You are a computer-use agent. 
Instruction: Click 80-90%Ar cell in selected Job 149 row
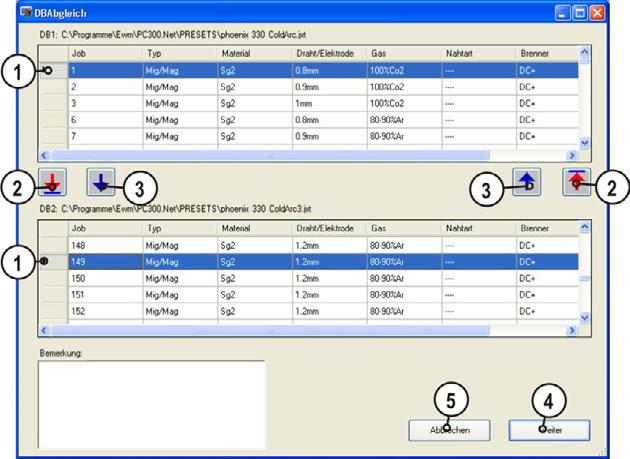pyautogui.click(x=404, y=262)
